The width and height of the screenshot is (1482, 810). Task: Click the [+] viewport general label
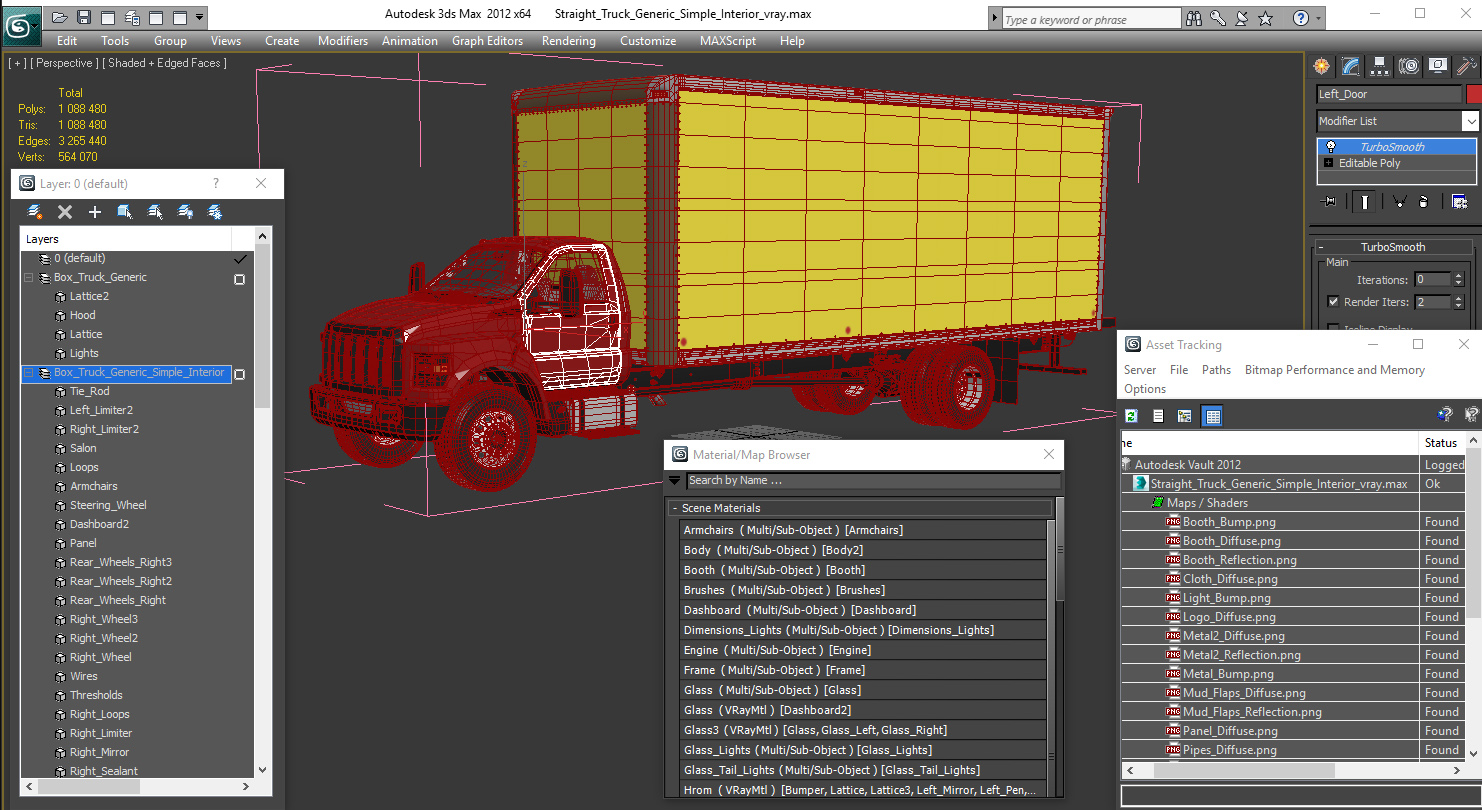point(17,63)
